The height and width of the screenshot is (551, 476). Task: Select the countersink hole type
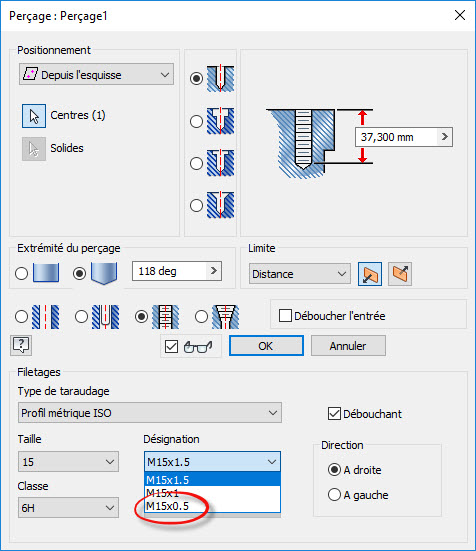click(196, 205)
